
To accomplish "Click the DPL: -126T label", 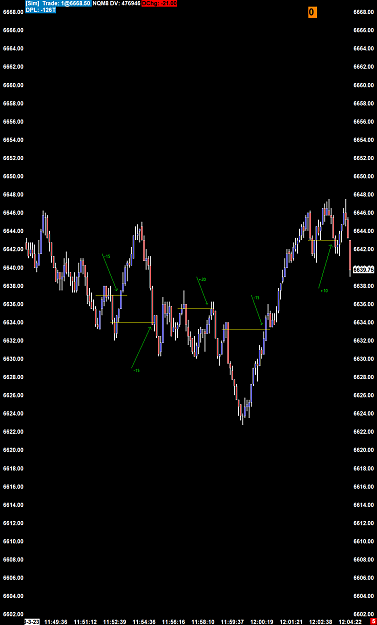I will 41,9.
